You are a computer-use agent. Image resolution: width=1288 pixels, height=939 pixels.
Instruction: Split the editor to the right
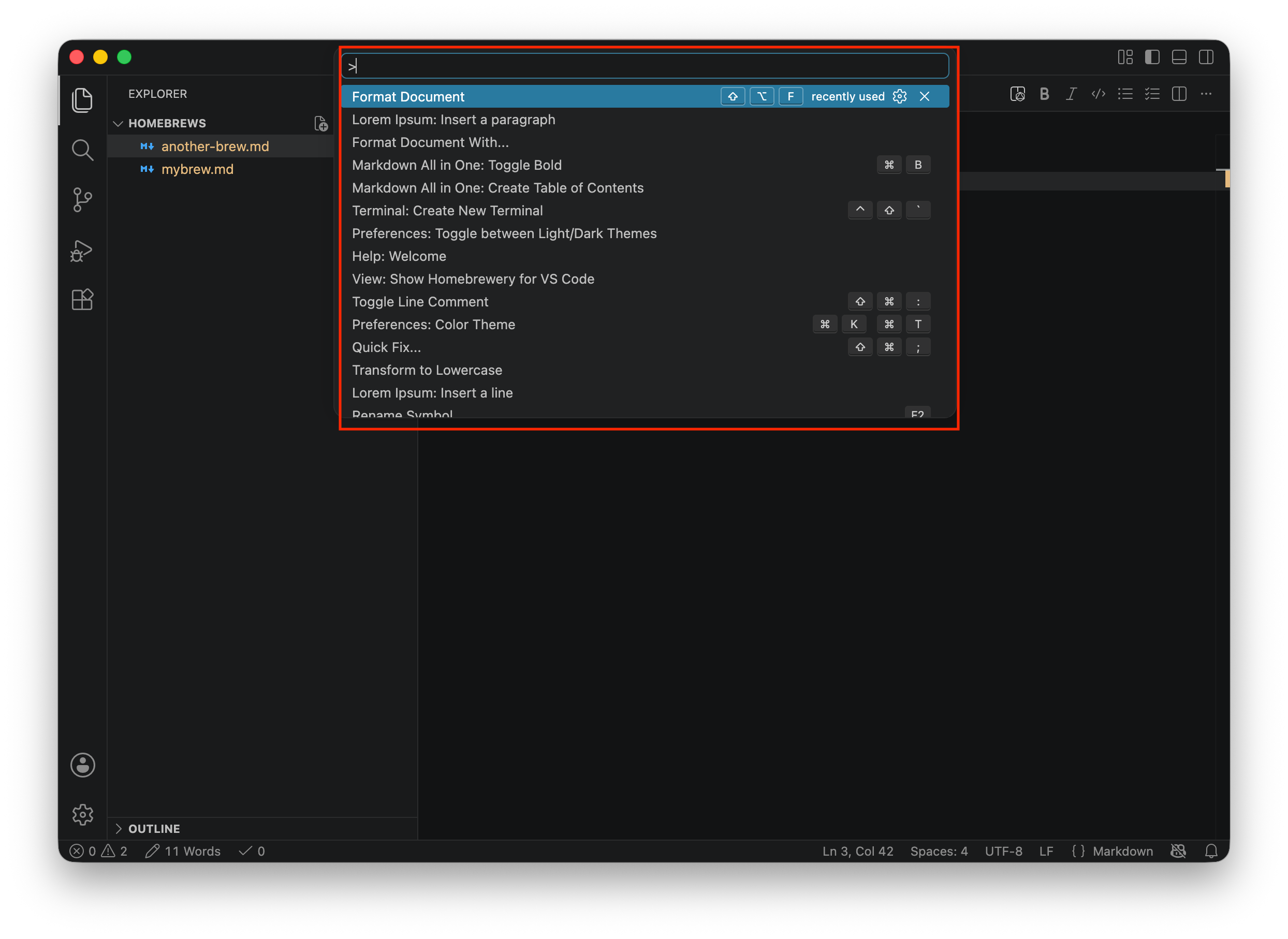pyautogui.click(x=1179, y=94)
